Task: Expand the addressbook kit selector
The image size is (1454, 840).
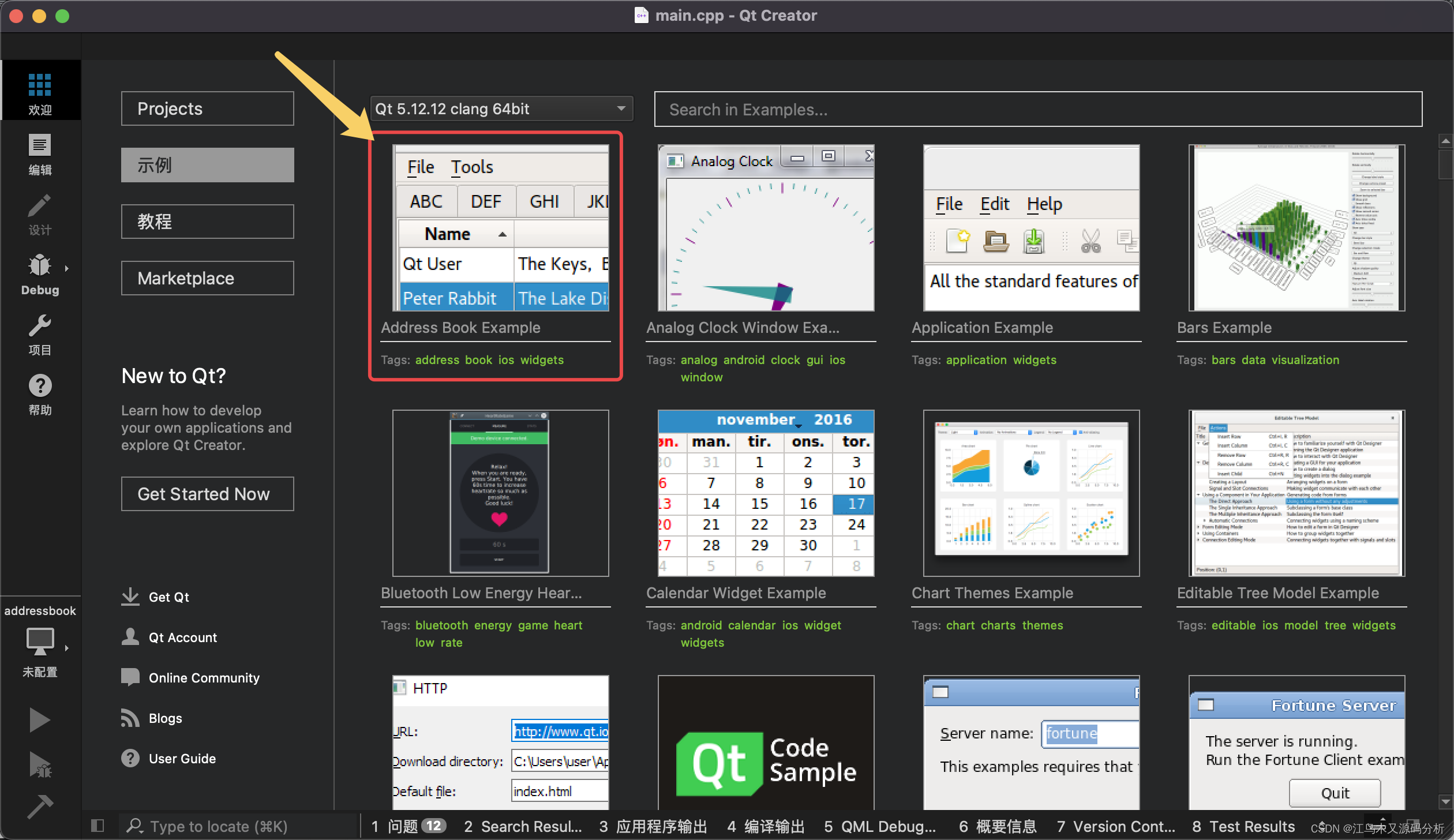Action: 40,640
